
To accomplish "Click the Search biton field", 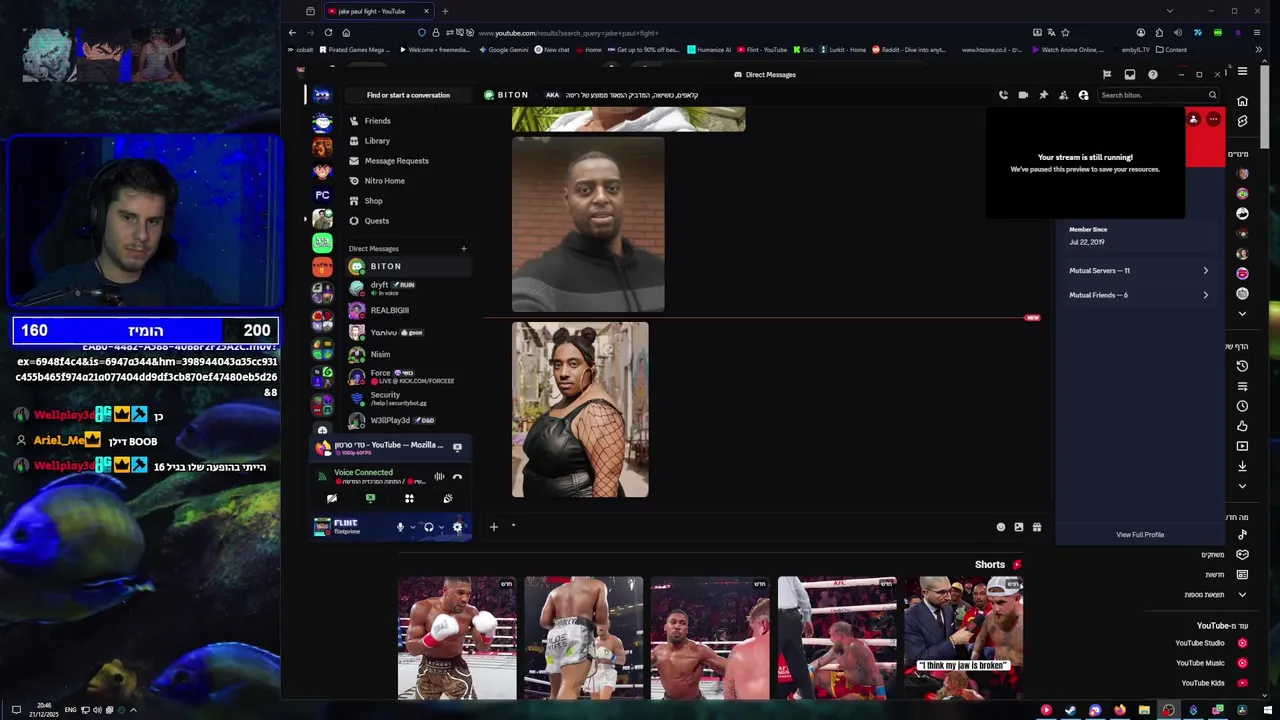I will coord(1158,95).
